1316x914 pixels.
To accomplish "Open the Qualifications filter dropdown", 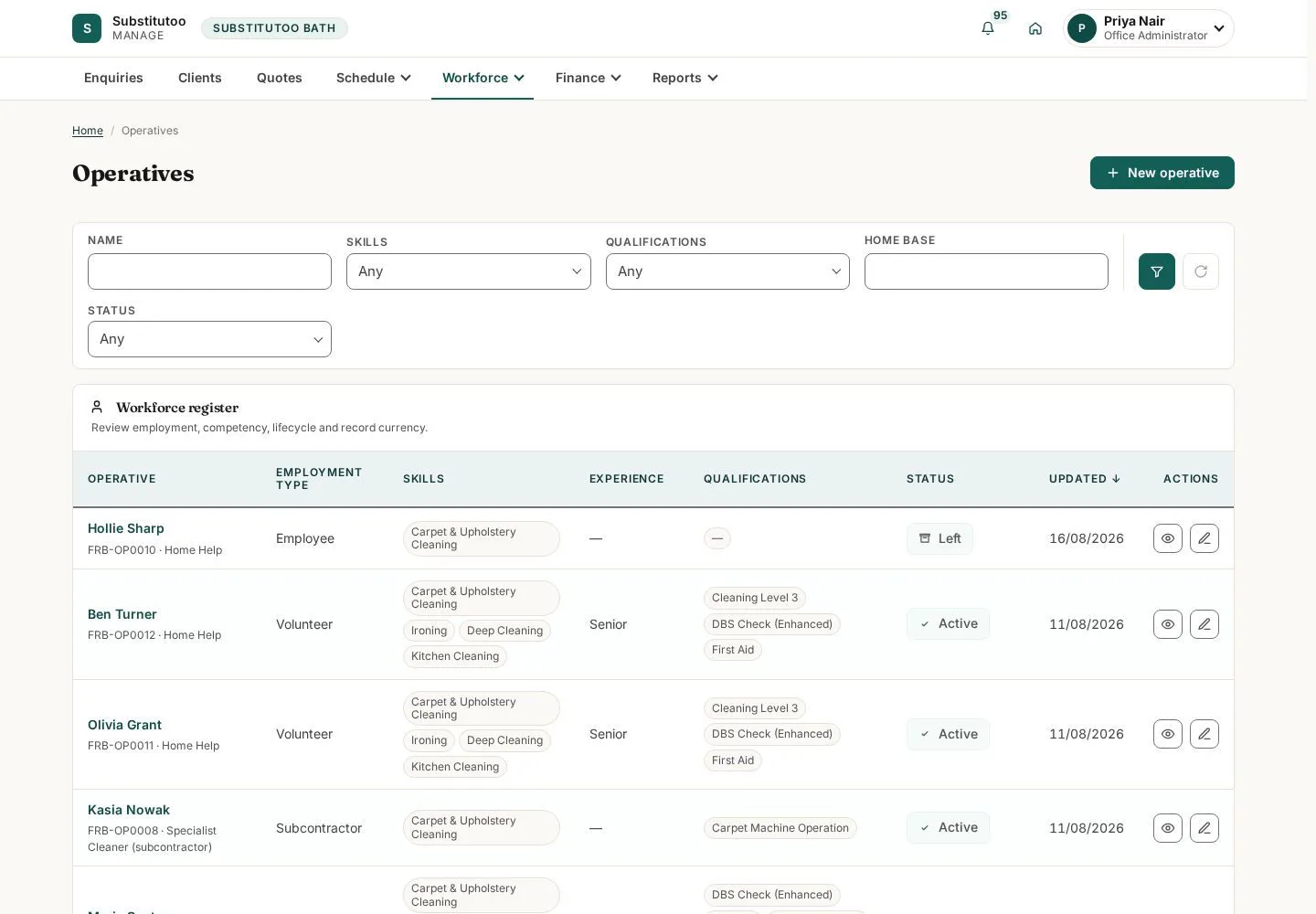I will 727,271.
